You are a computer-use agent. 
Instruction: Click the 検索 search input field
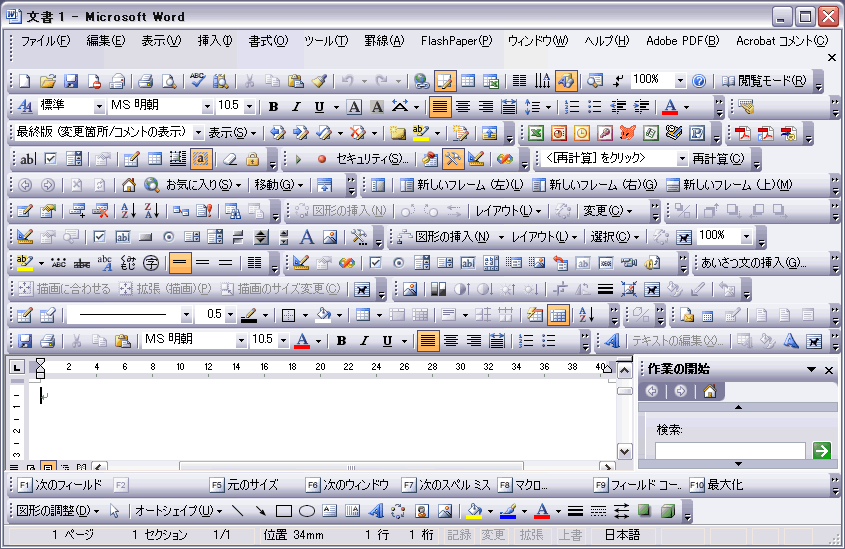[730, 450]
